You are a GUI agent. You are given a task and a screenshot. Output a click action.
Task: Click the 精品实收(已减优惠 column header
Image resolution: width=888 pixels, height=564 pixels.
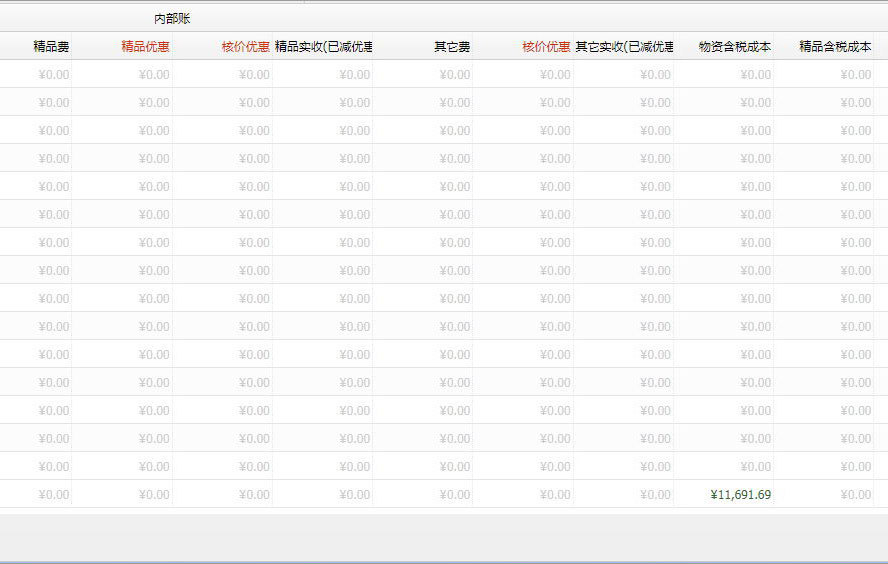click(x=323, y=46)
